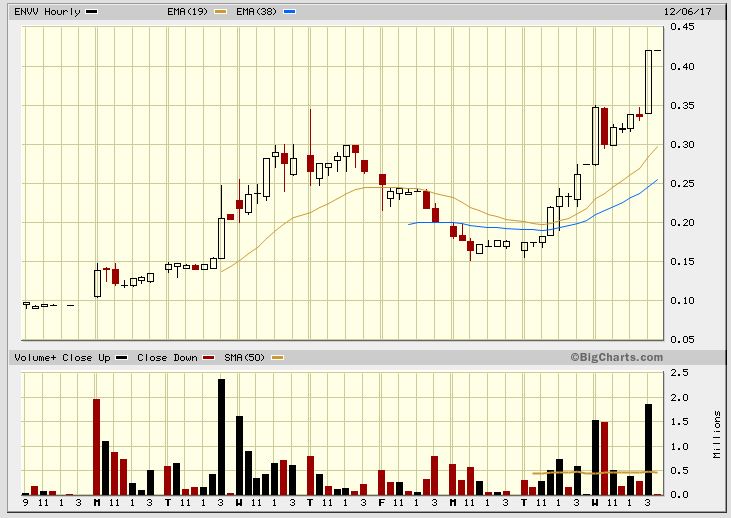Click the 9 hour label on the time axis

[26, 503]
